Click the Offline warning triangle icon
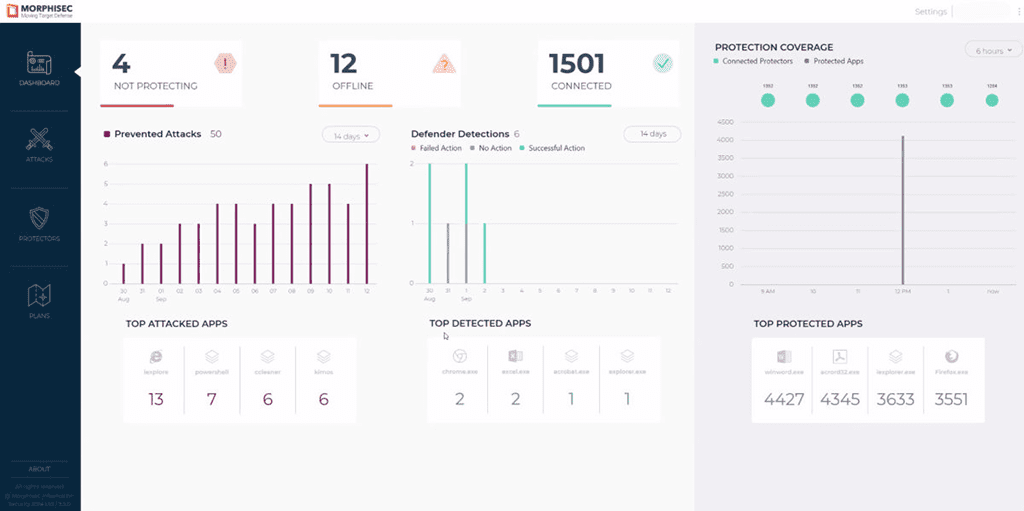This screenshot has width=1024, height=511. (444, 63)
